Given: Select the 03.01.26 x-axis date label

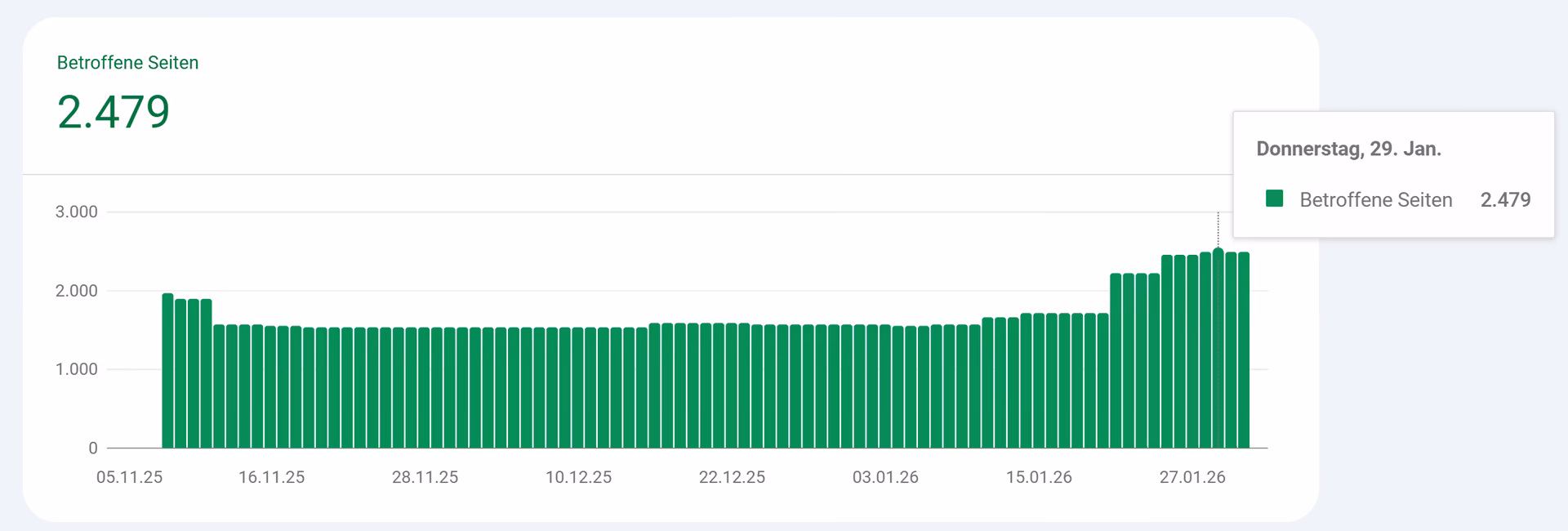Looking at the screenshot, I should 885,477.
